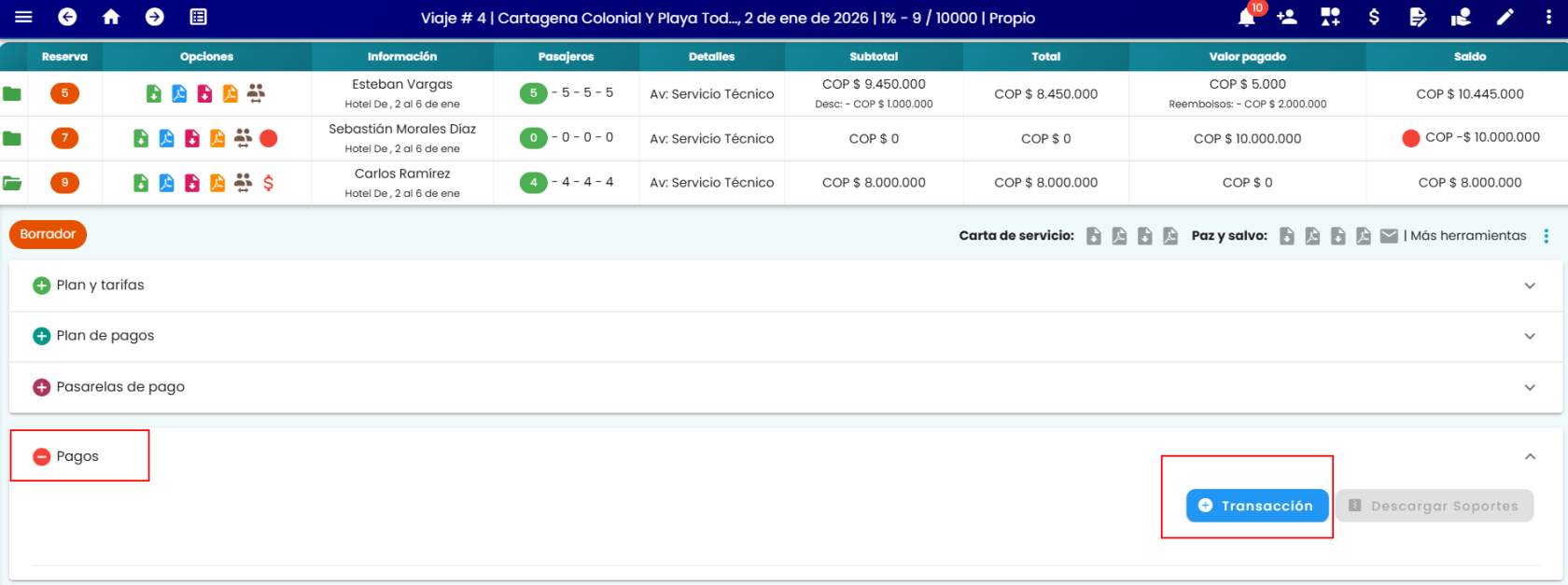Click the Transacción button
1568x585 pixels.
pos(1257,506)
